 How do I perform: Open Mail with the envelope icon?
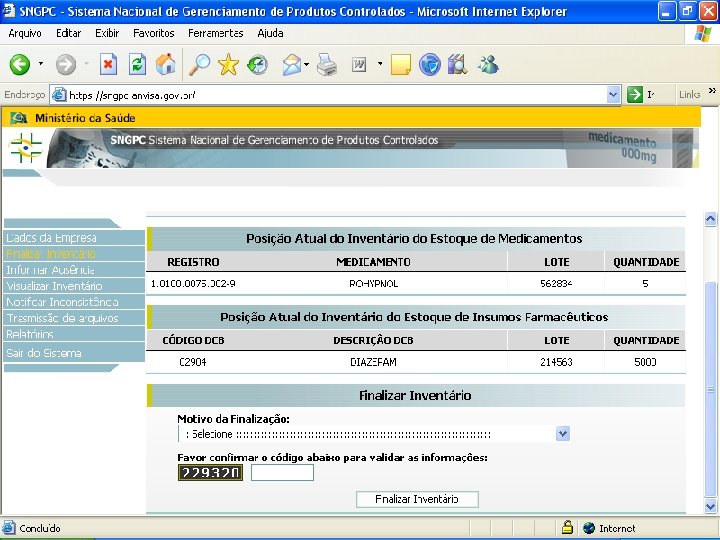tap(292, 64)
